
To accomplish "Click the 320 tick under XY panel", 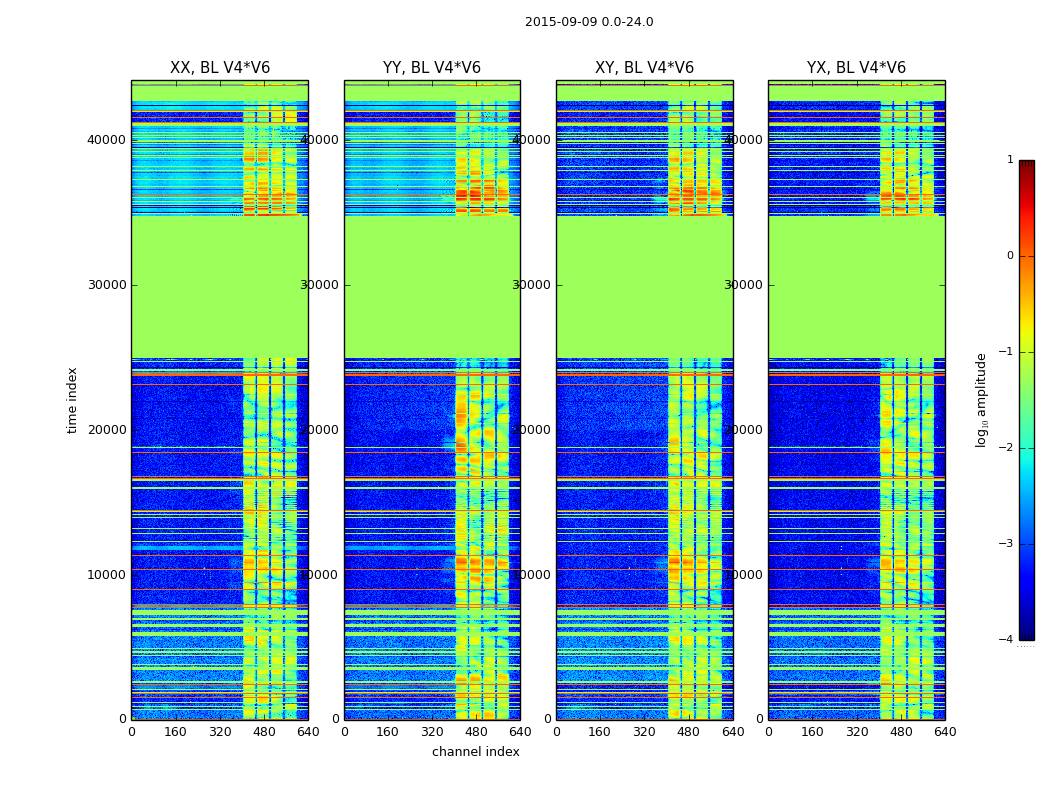I will coord(644,732).
